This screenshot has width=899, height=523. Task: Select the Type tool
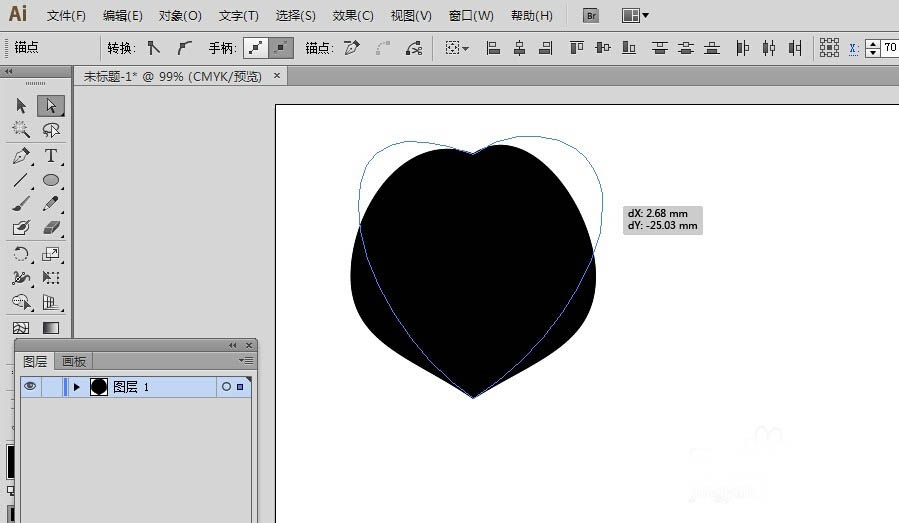tap(51, 156)
